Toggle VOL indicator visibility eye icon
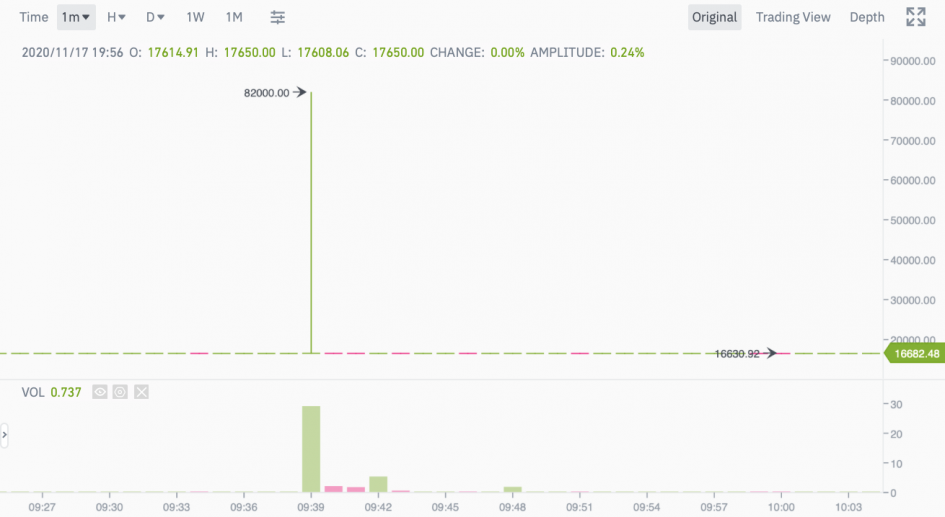The height and width of the screenshot is (517, 945). tap(100, 392)
